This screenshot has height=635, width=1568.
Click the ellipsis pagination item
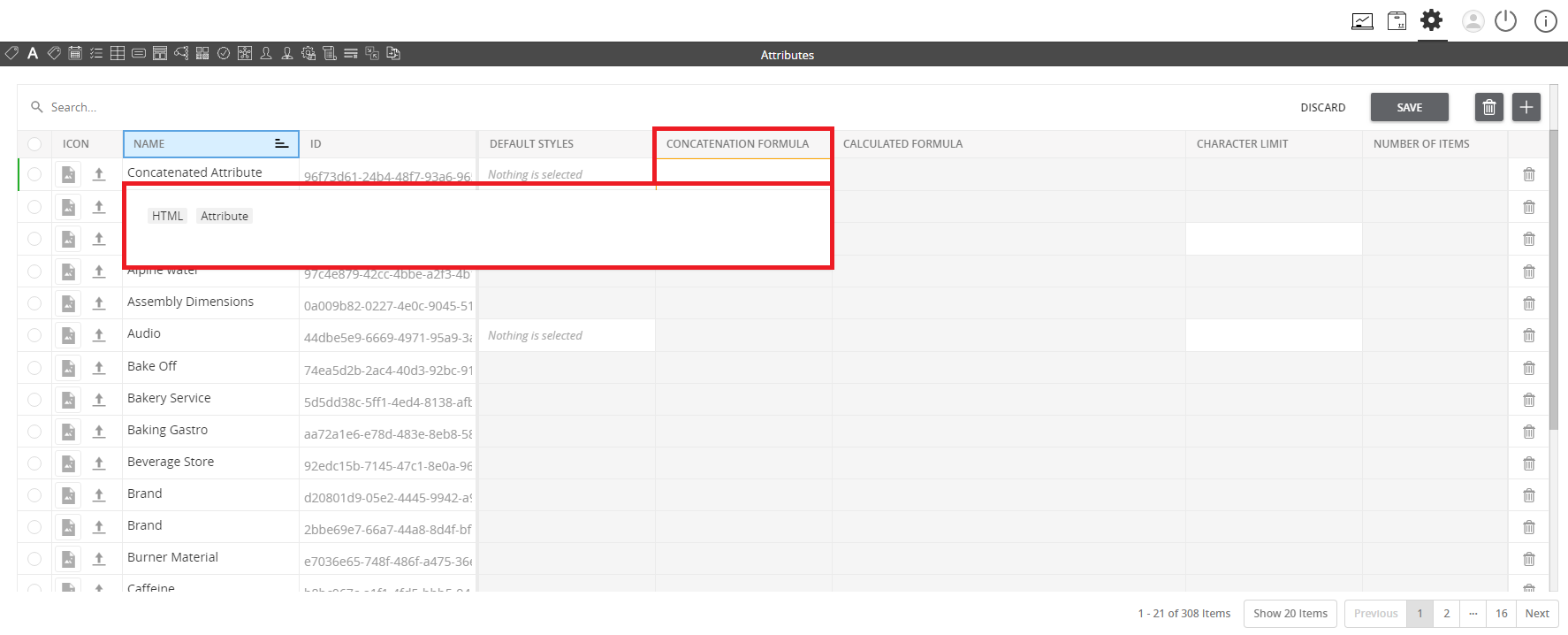point(1473,614)
